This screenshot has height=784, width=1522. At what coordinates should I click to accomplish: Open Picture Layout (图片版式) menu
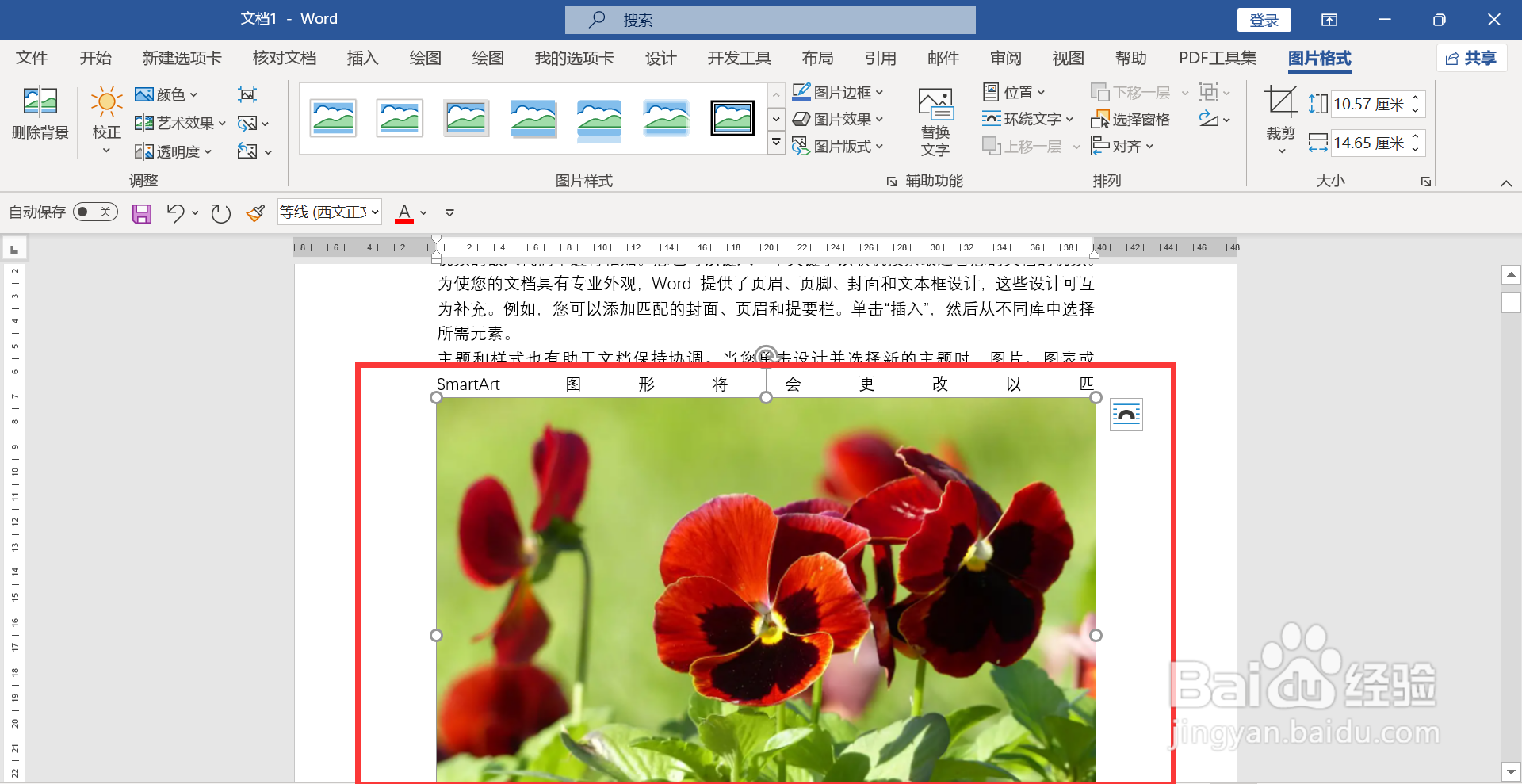[x=838, y=146]
